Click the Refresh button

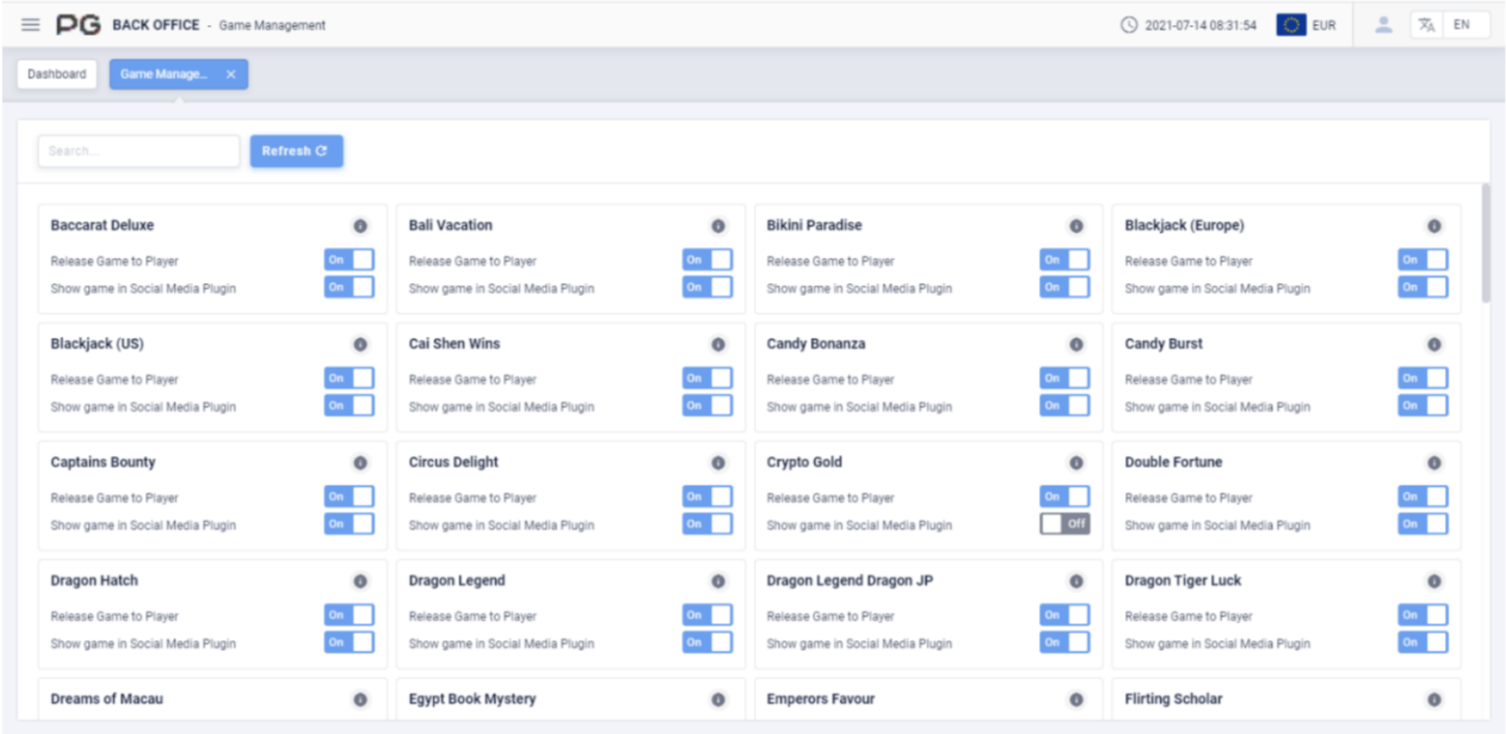pyautogui.click(x=296, y=151)
